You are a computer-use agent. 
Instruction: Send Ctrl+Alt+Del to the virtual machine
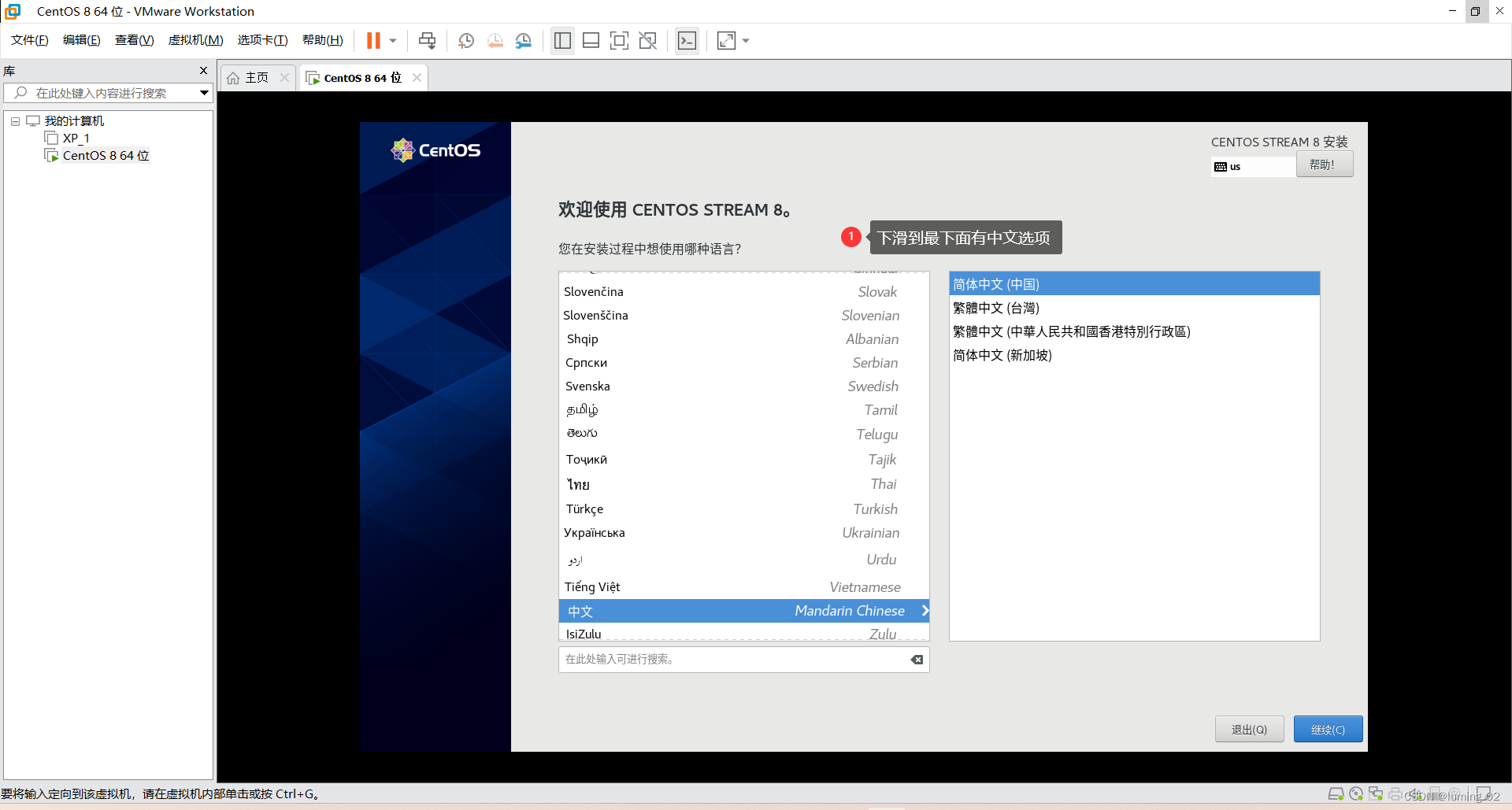point(427,40)
